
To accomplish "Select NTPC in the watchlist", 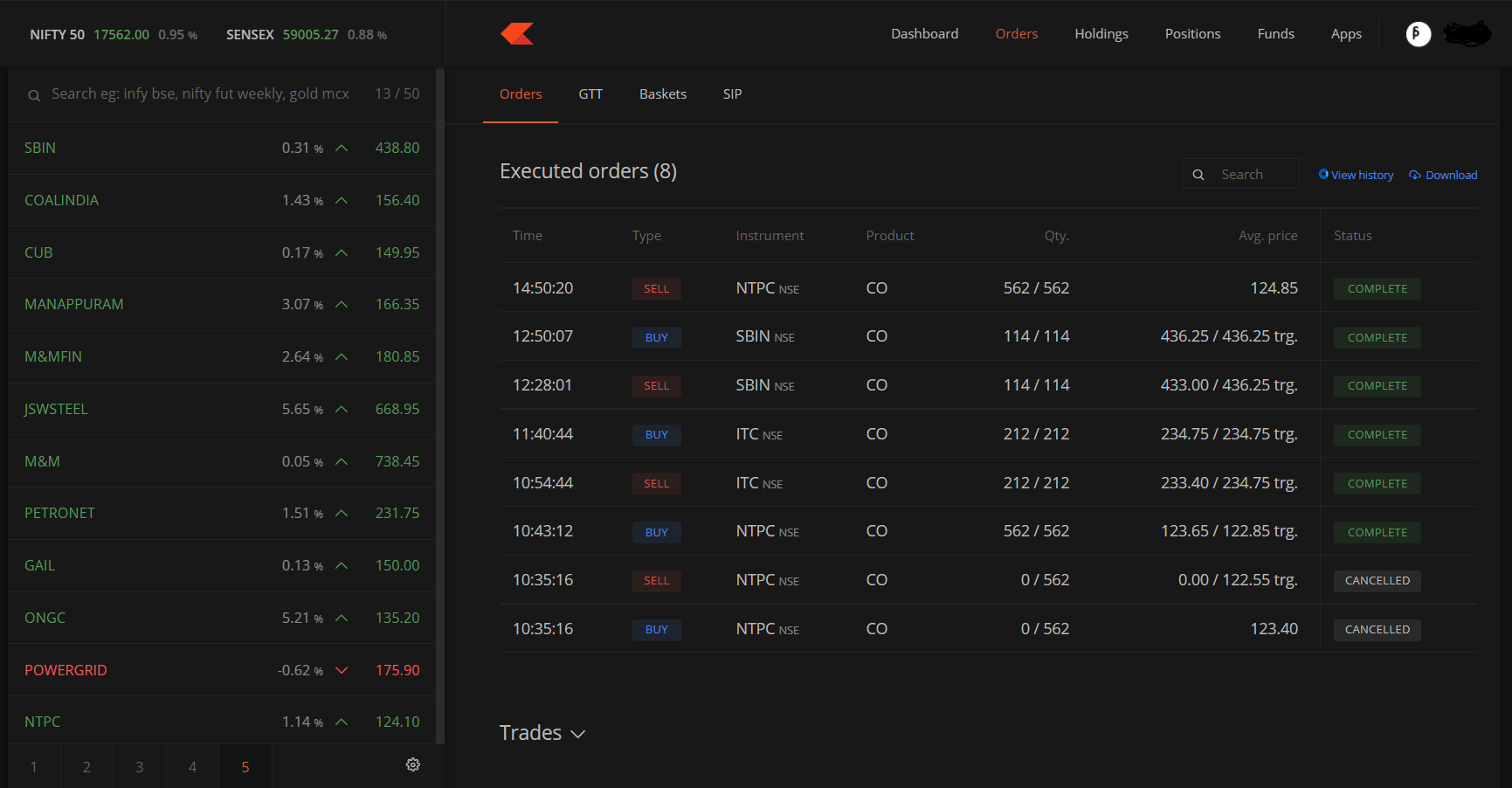I will click(x=222, y=722).
